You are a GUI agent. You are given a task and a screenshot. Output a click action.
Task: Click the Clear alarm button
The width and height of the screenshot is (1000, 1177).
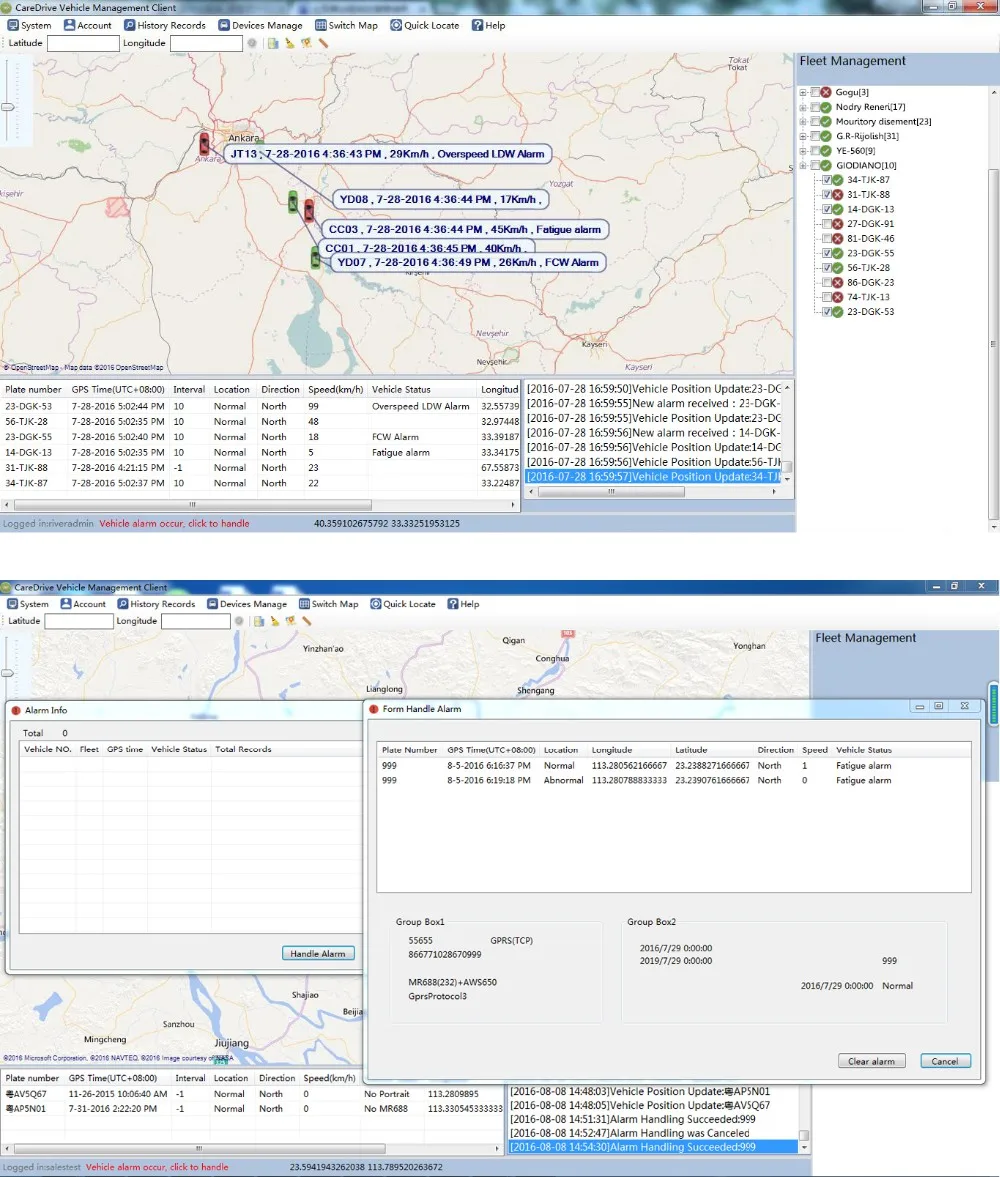click(872, 1061)
